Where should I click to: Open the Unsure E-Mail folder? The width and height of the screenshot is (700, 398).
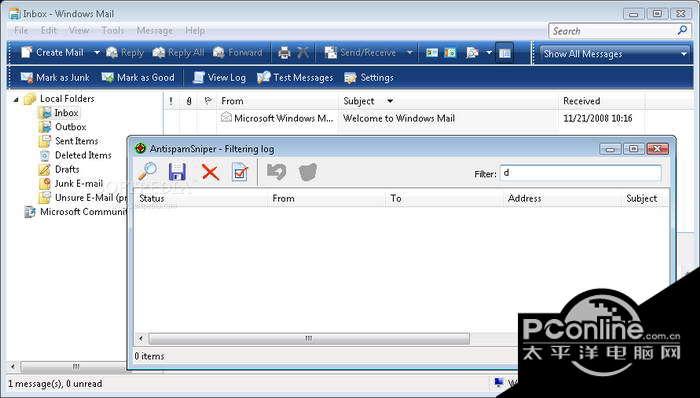click(x=91, y=198)
